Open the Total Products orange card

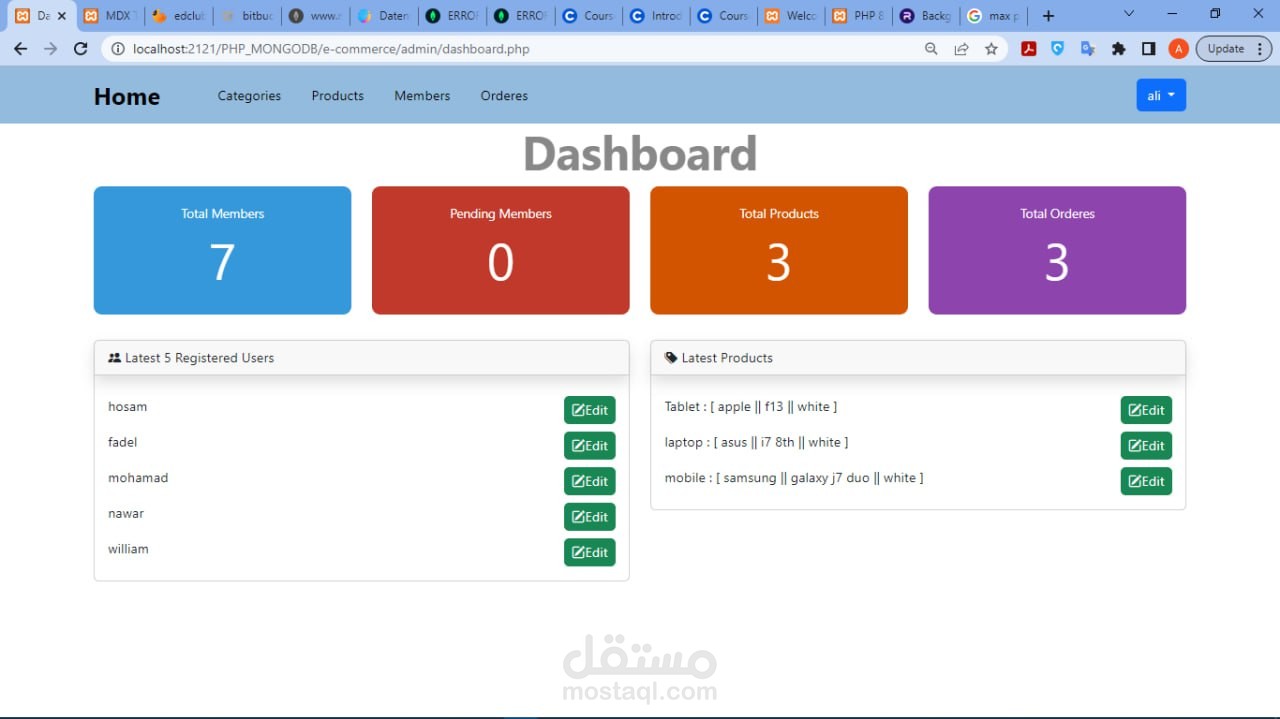pyautogui.click(x=779, y=250)
